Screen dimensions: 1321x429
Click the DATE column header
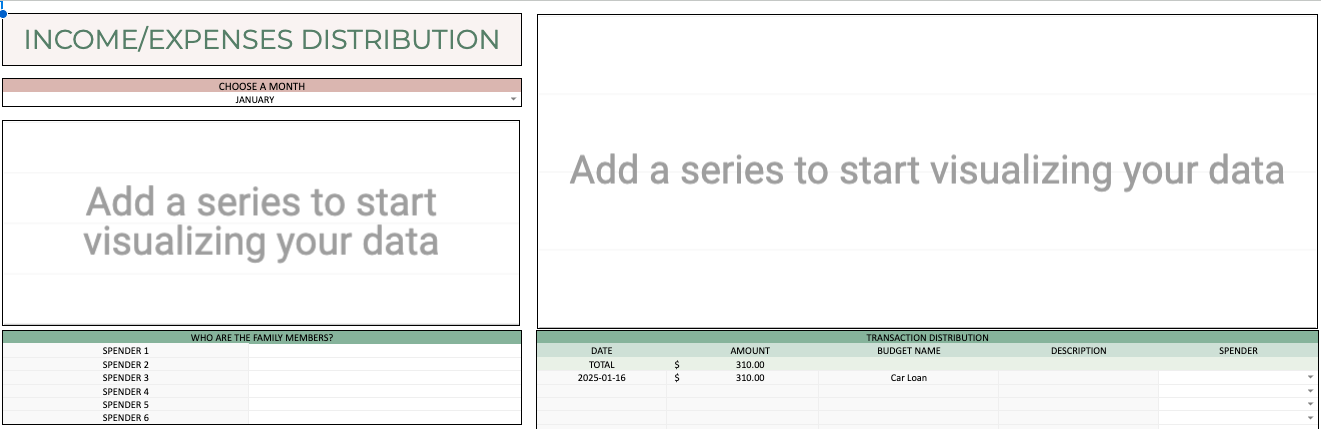coord(602,351)
